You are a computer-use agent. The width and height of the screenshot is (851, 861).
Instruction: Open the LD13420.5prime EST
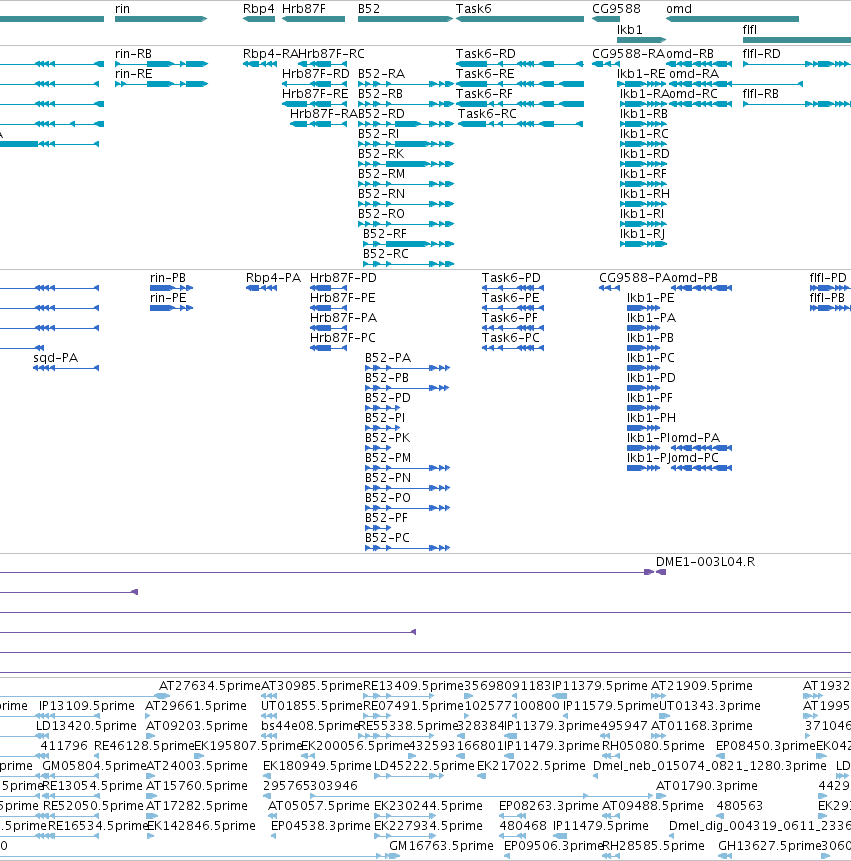(x=42, y=736)
